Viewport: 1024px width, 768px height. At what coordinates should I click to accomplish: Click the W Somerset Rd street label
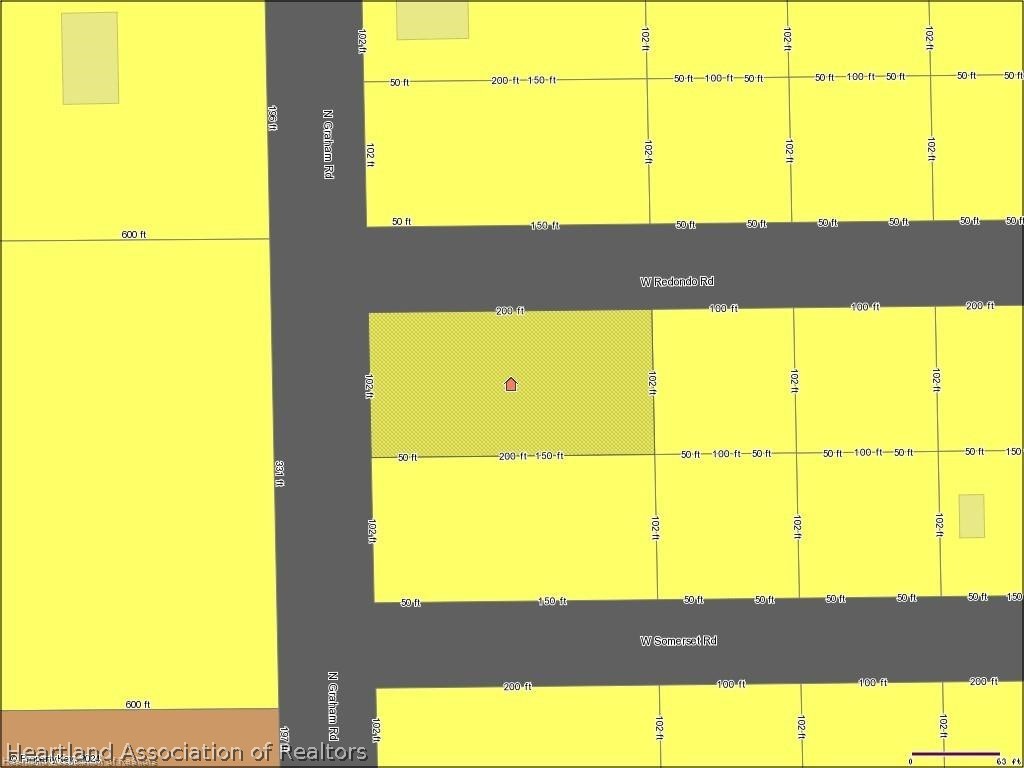[x=679, y=641]
